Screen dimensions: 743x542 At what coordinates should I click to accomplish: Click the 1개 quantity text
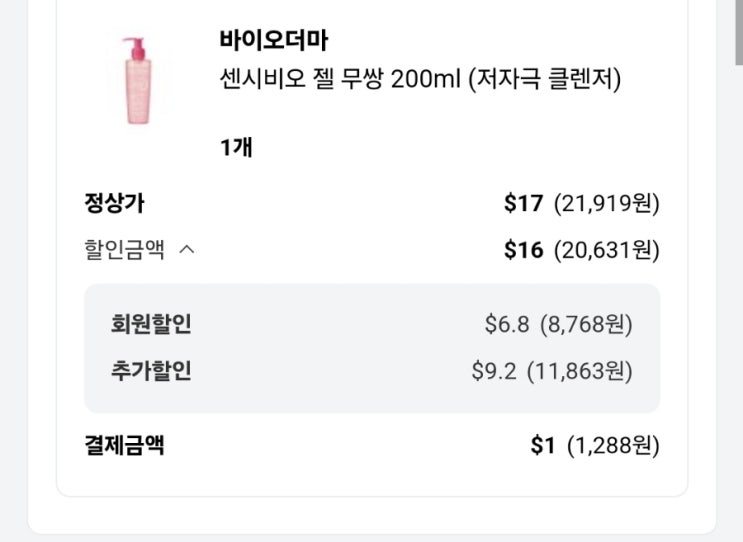click(236, 147)
